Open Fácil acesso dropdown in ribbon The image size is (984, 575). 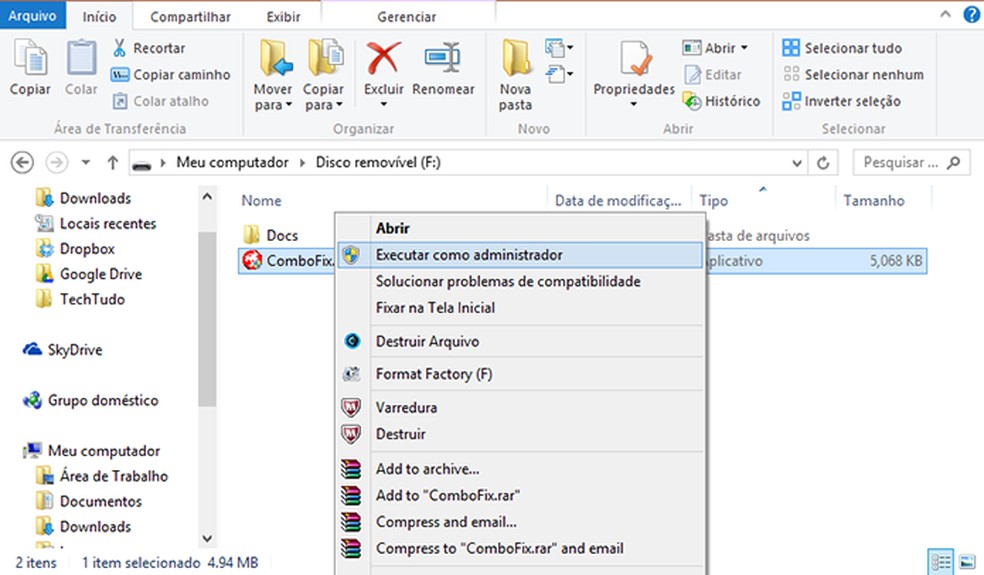(559, 74)
